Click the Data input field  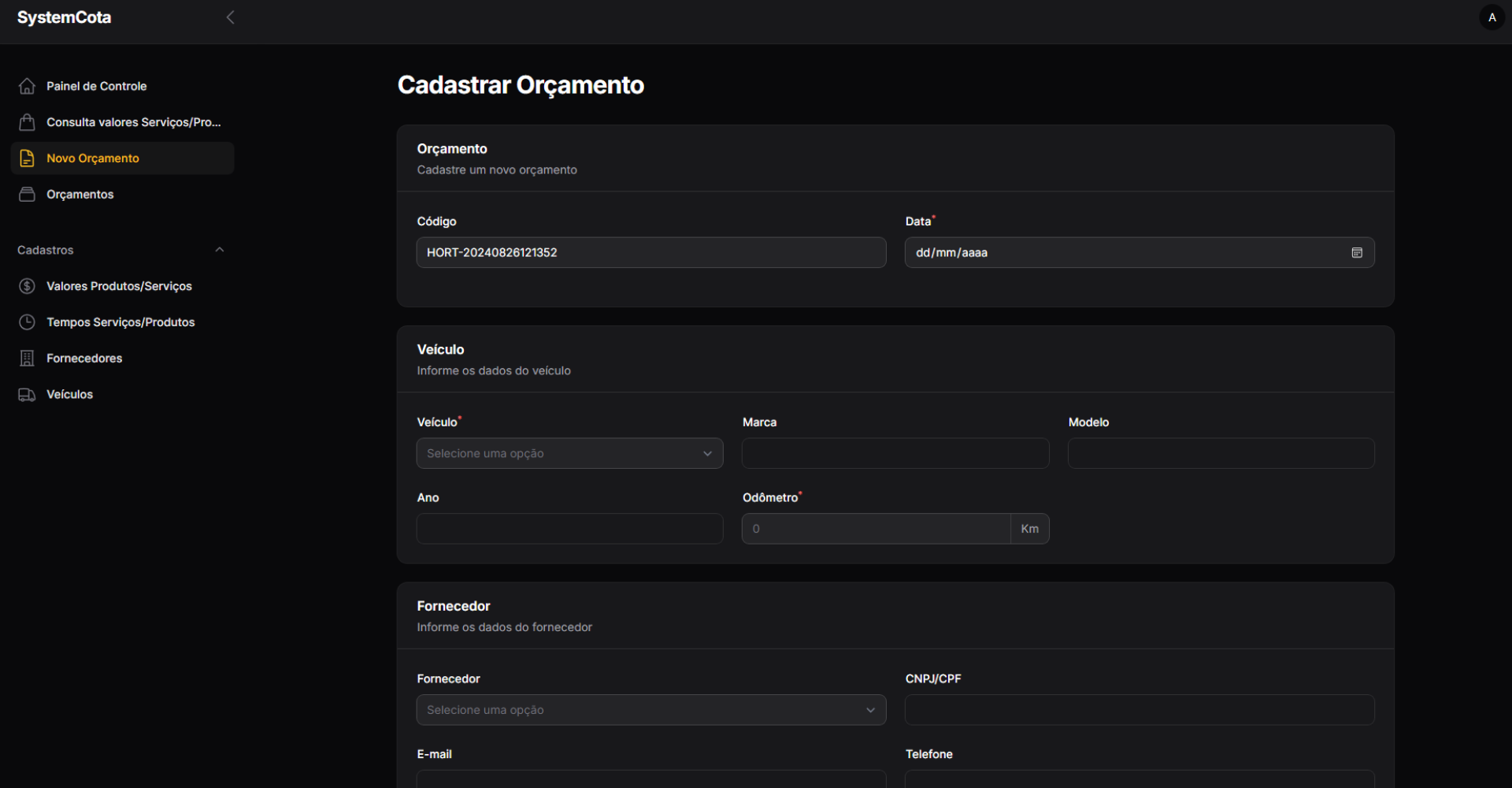pyautogui.click(x=1140, y=253)
